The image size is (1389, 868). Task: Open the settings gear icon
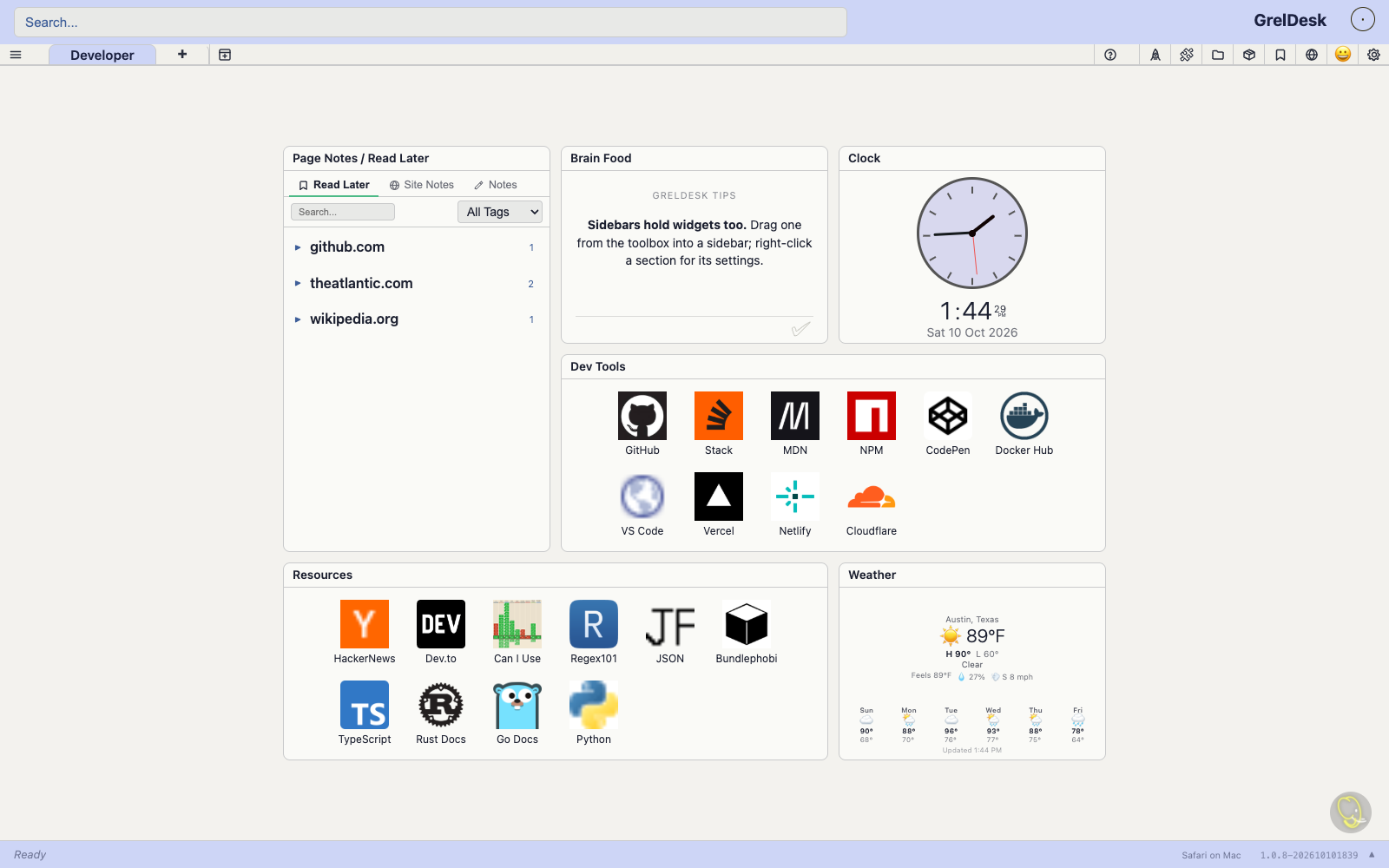coord(1373,55)
